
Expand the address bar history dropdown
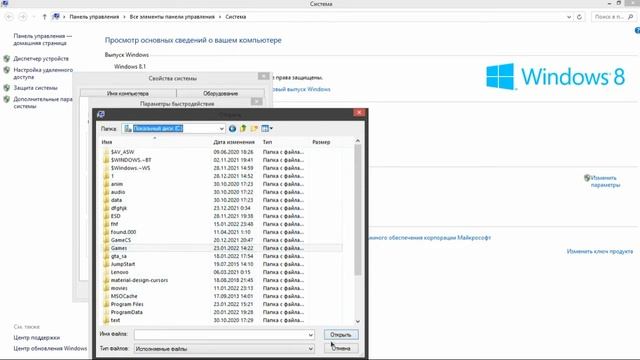point(569,17)
